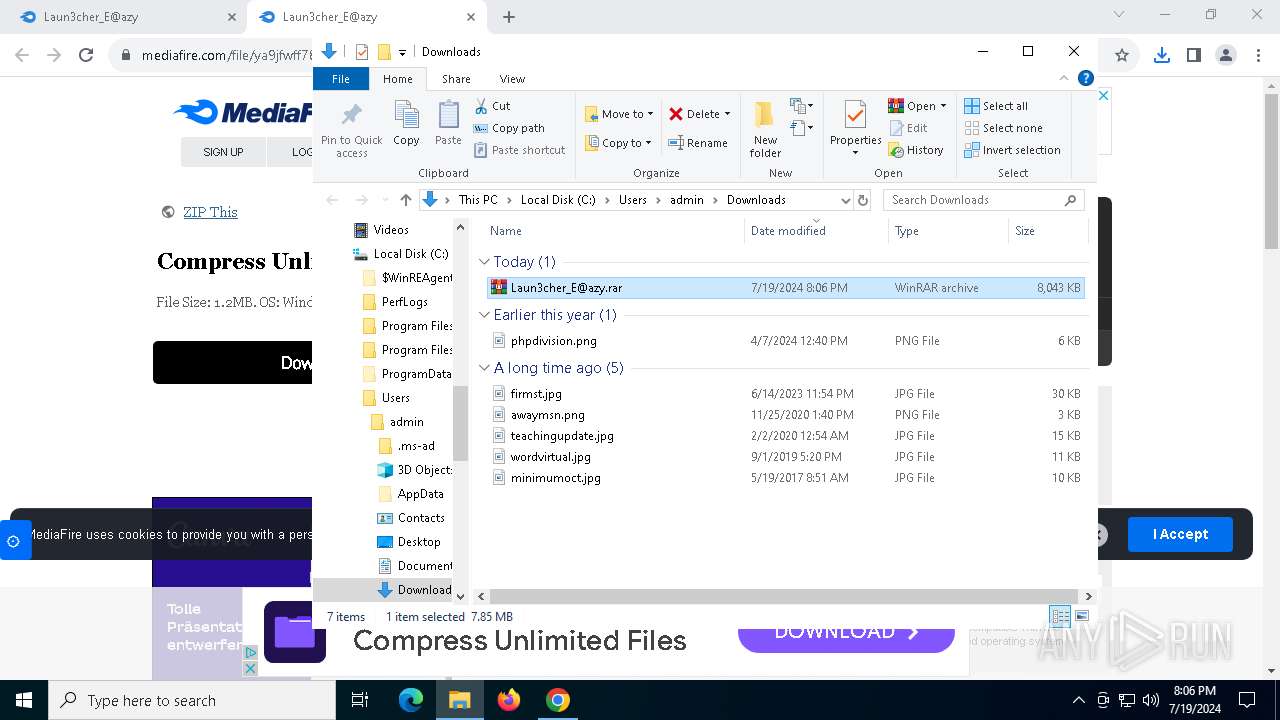Customize Quick Access Toolbar dropdown arrow
Image resolution: width=1280 pixels, height=720 pixels.
point(402,52)
